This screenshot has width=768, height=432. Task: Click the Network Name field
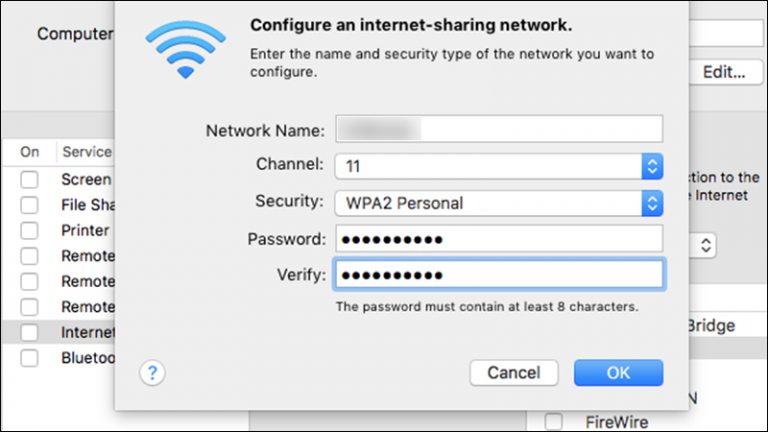click(498, 130)
